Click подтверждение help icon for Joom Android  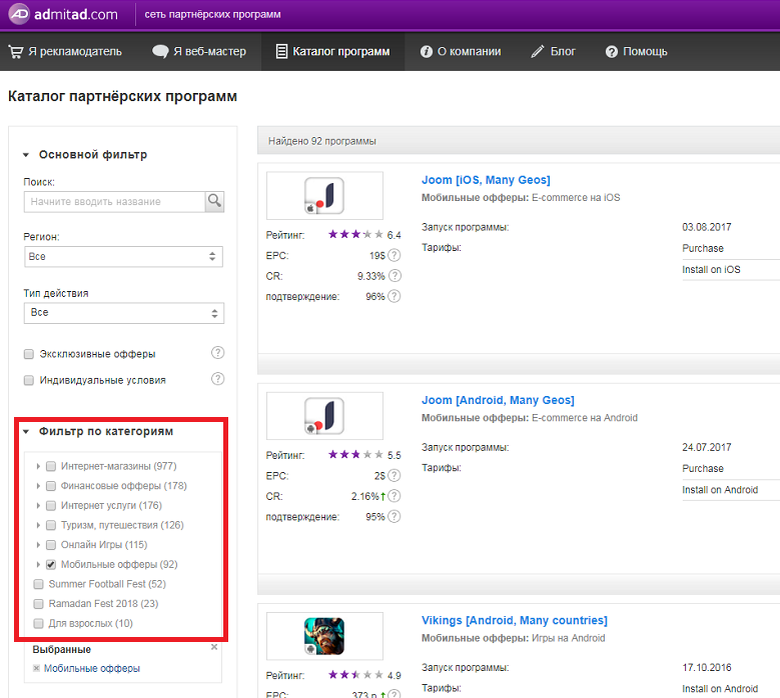(394, 516)
